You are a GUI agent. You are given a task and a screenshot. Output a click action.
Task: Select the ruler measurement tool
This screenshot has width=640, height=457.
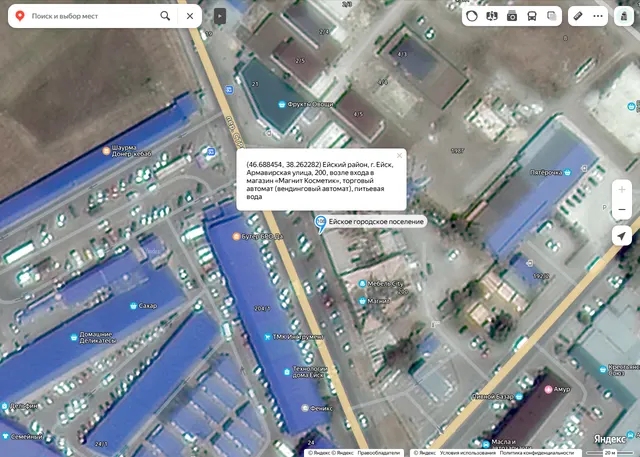578,16
